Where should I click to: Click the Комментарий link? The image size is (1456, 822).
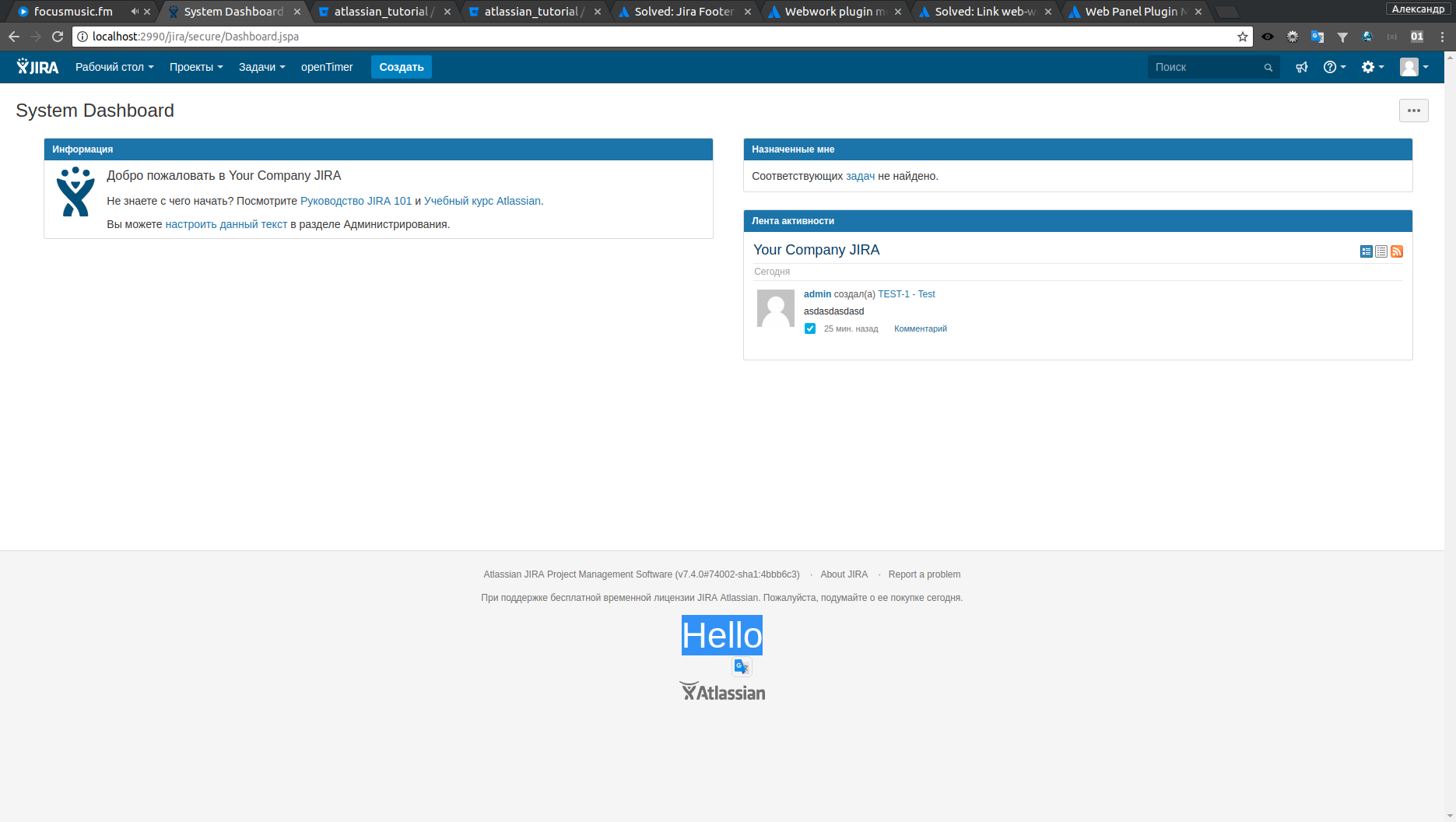921,328
